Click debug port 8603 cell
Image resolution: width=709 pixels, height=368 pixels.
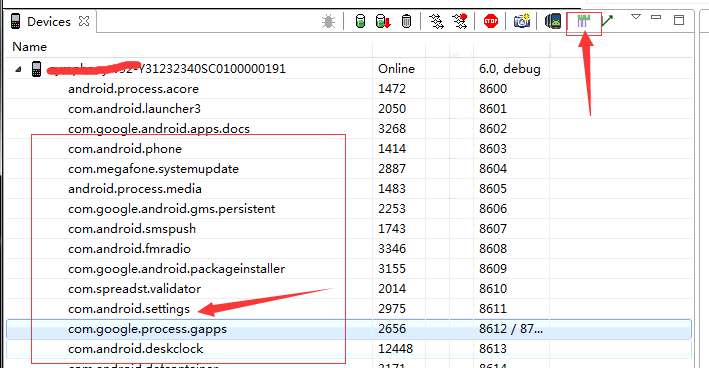point(493,149)
